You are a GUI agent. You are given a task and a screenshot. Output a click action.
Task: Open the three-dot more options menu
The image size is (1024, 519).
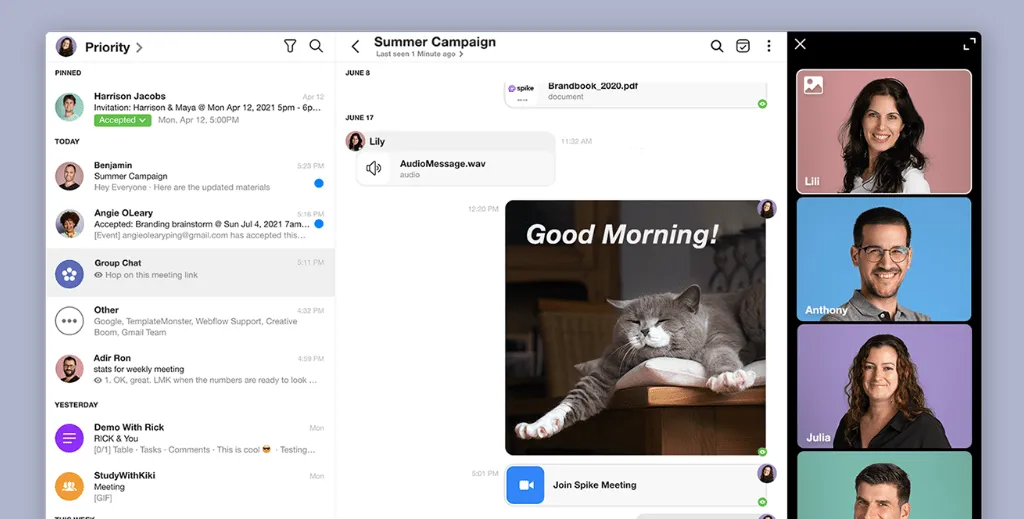click(x=769, y=46)
